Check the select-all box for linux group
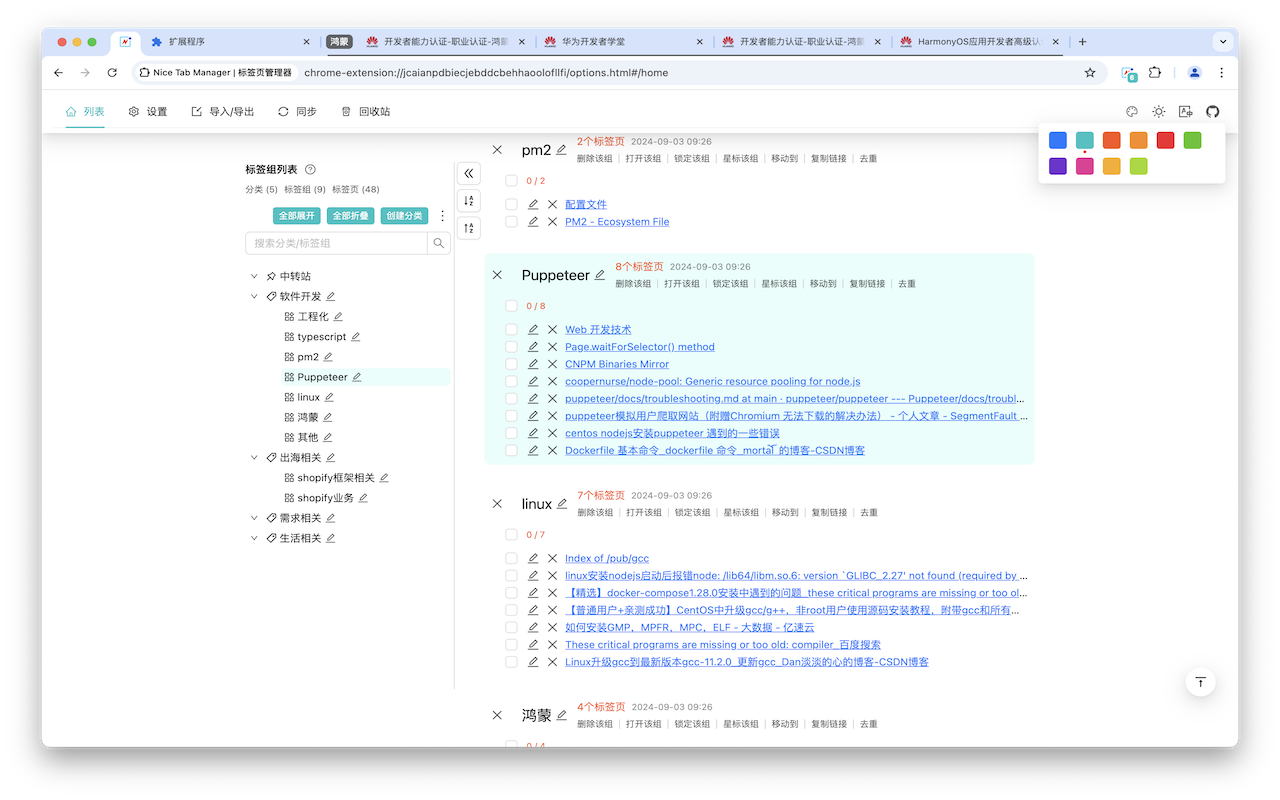The image size is (1280, 800). (x=511, y=535)
